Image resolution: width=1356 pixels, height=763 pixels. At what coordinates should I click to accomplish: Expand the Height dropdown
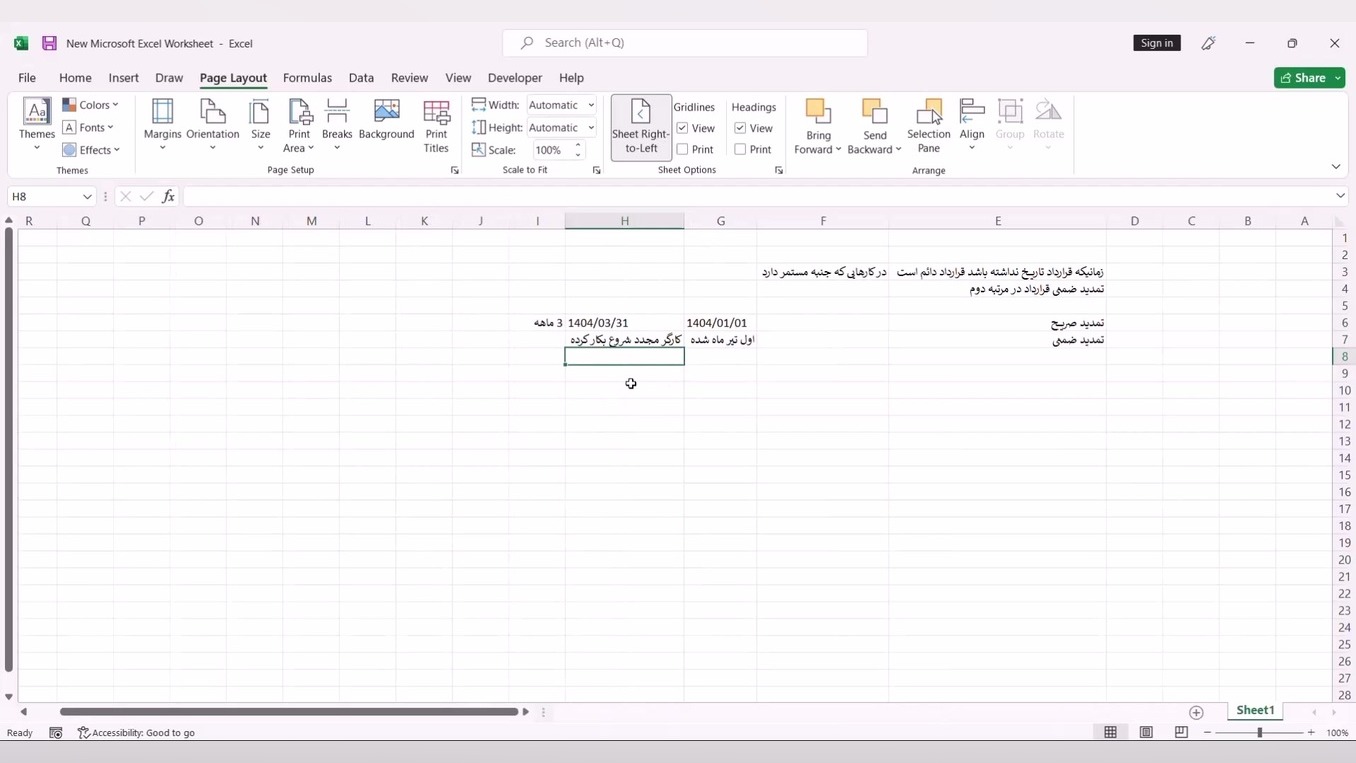click(591, 128)
